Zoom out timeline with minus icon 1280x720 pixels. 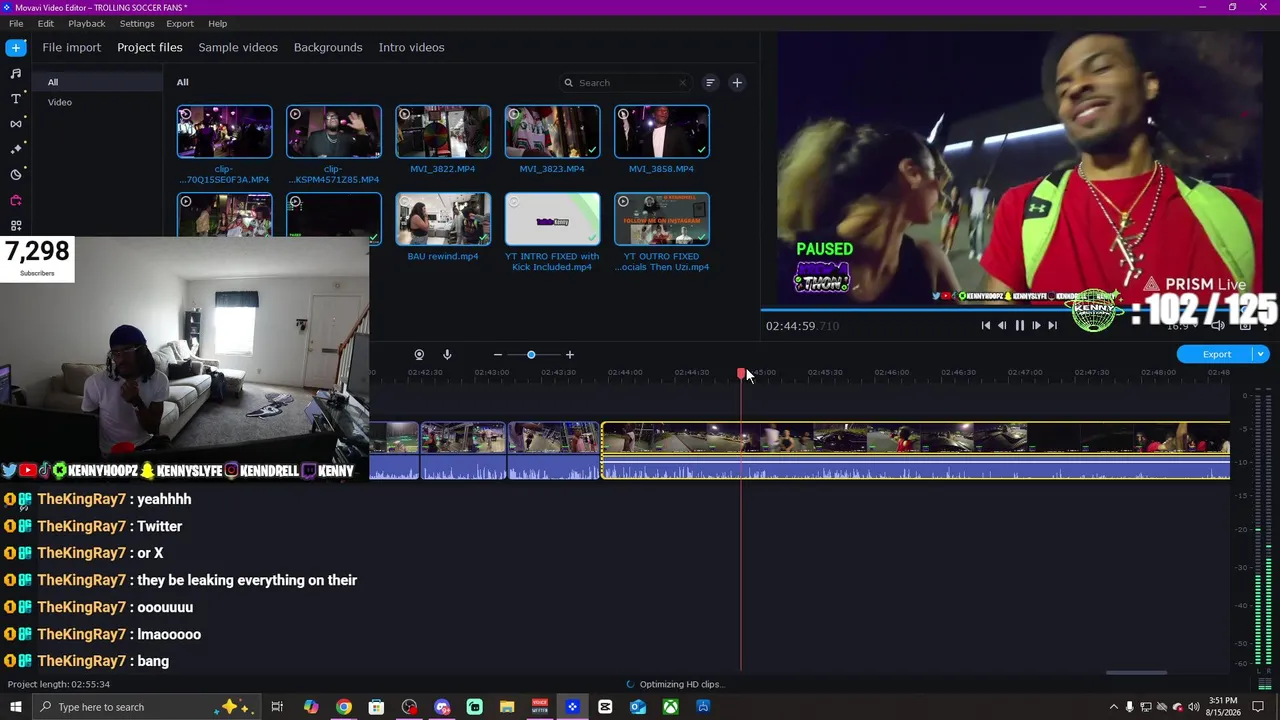click(x=498, y=354)
